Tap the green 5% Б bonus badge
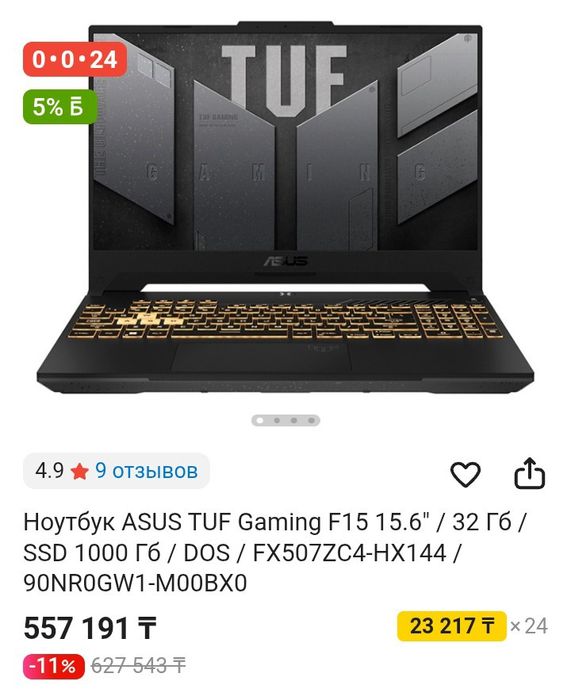Screen dimensions: 571x699 [60, 107]
